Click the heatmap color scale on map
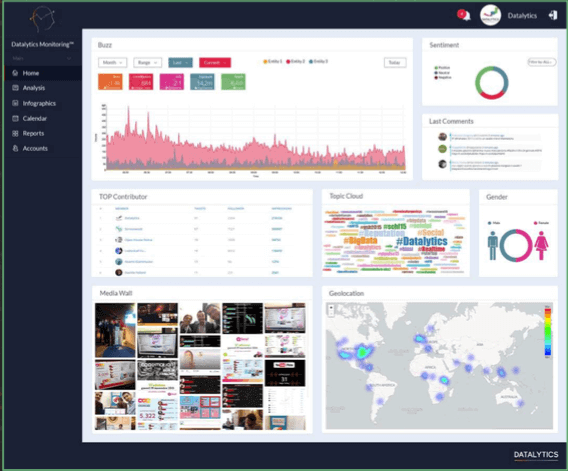Viewport: 568px width, 471px height. pyautogui.click(x=547, y=332)
